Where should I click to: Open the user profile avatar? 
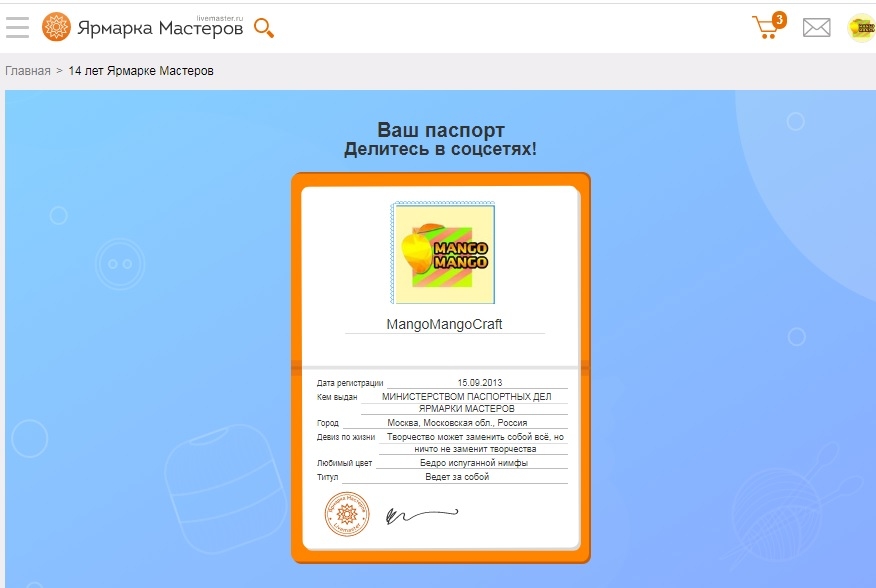click(x=861, y=27)
